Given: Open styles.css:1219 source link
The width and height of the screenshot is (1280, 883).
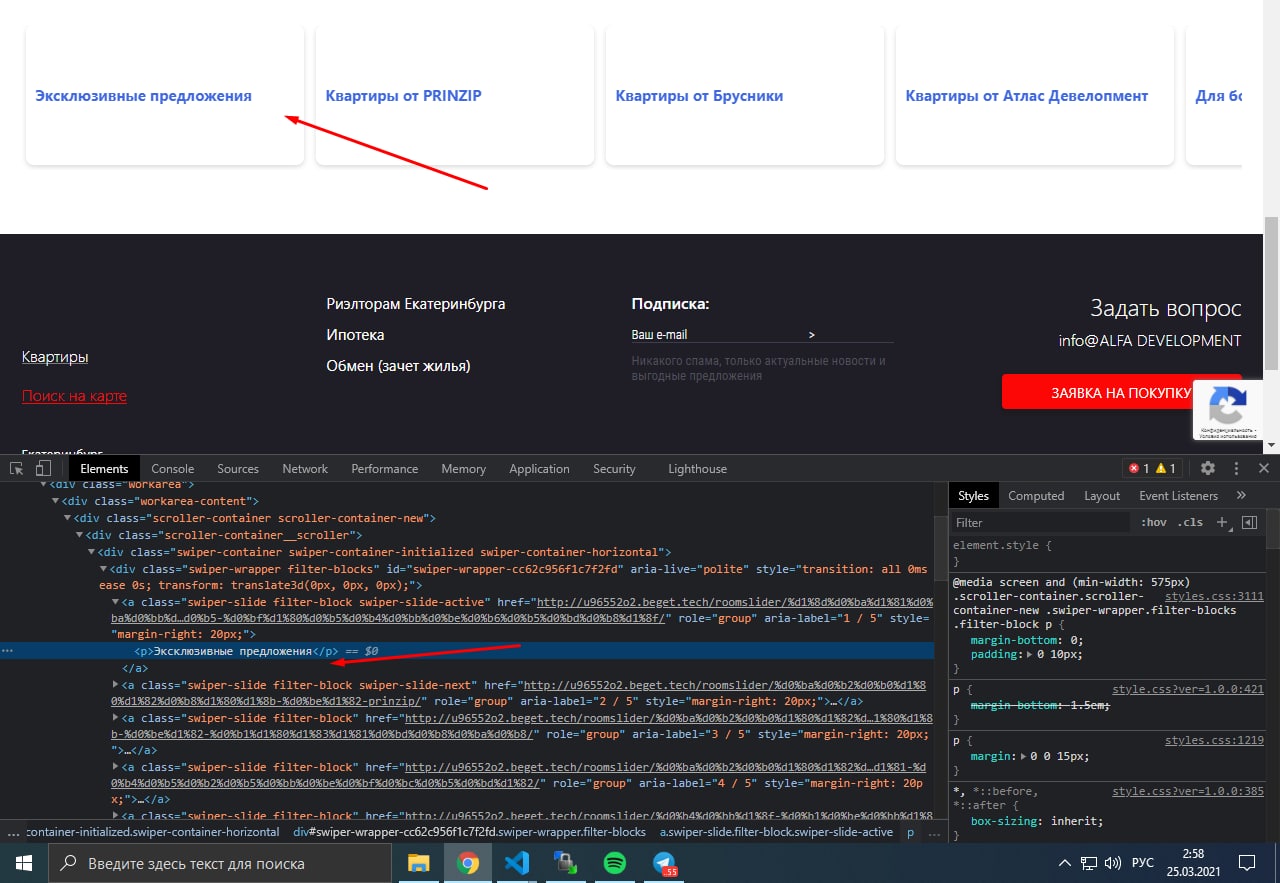Looking at the screenshot, I should [1214, 740].
